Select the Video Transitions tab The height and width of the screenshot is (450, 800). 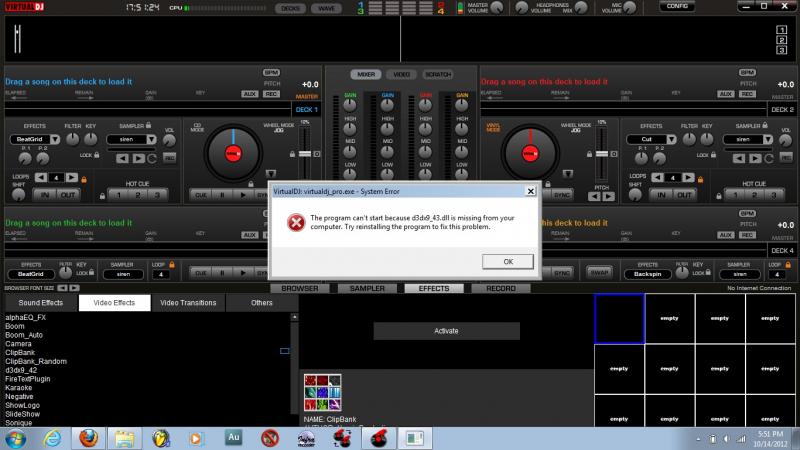(x=188, y=303)
